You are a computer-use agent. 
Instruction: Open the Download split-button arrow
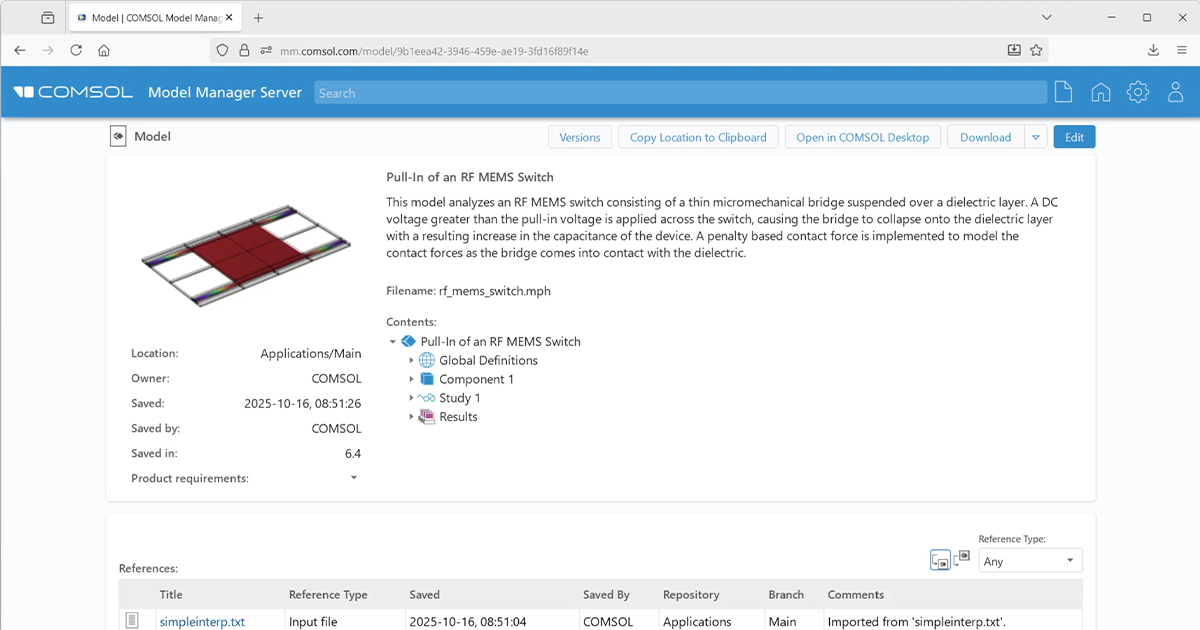click(1036, 137)
